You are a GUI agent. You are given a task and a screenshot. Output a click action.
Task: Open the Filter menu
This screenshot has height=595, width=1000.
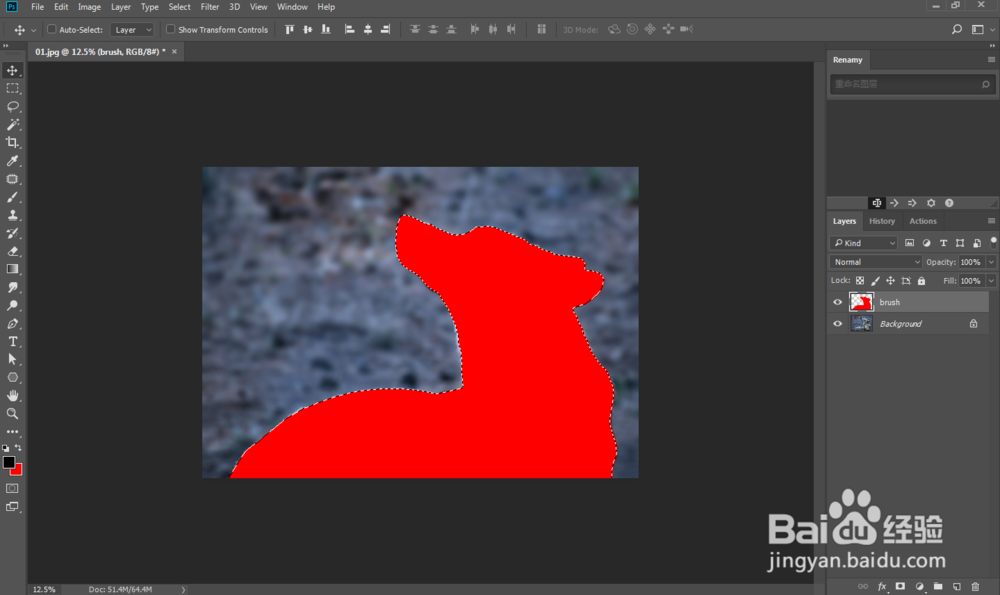click(x=209, y=7)
